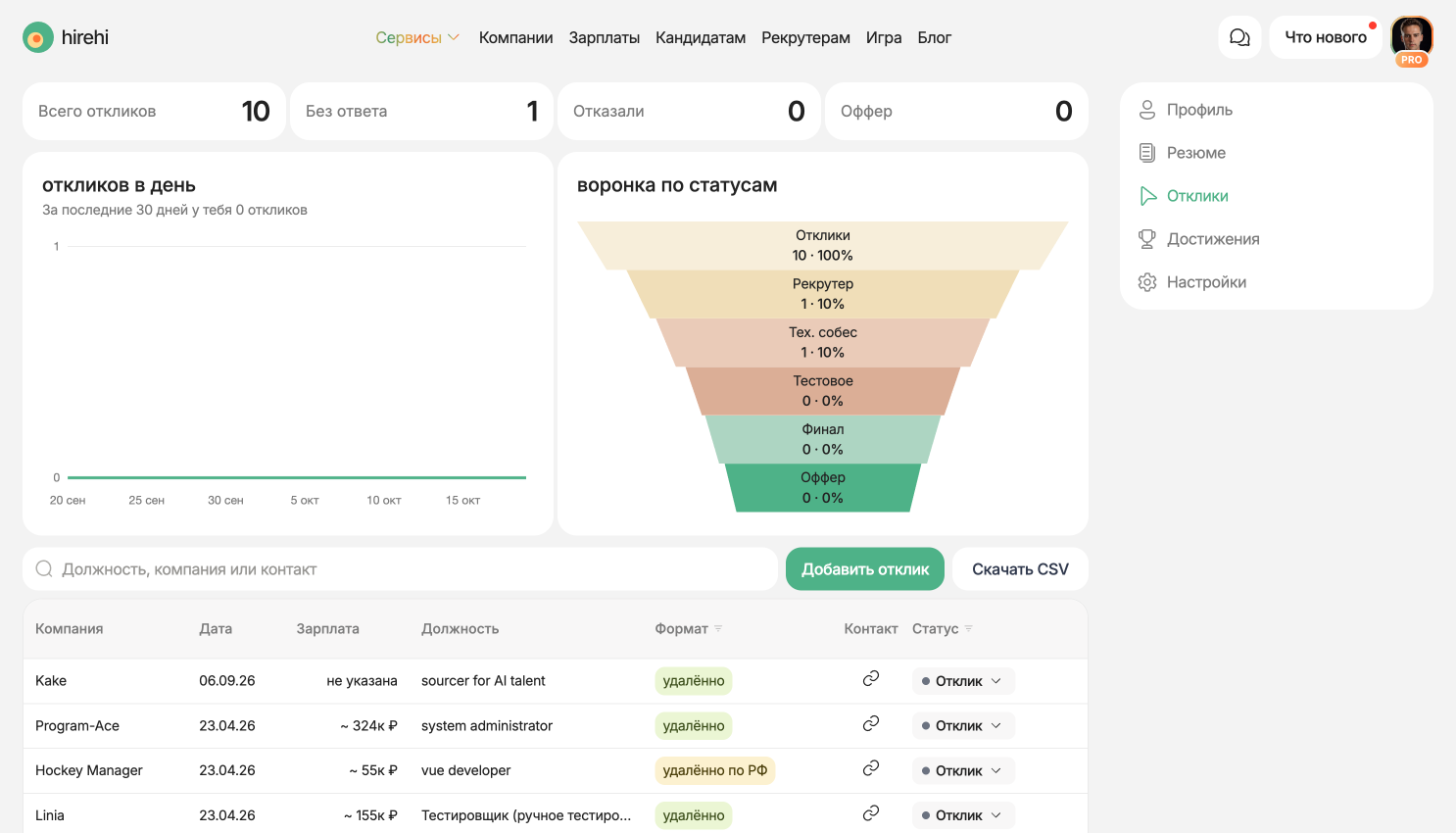Click the sourcer for AI talent position
1456x833 pixels.
(483, 680)
